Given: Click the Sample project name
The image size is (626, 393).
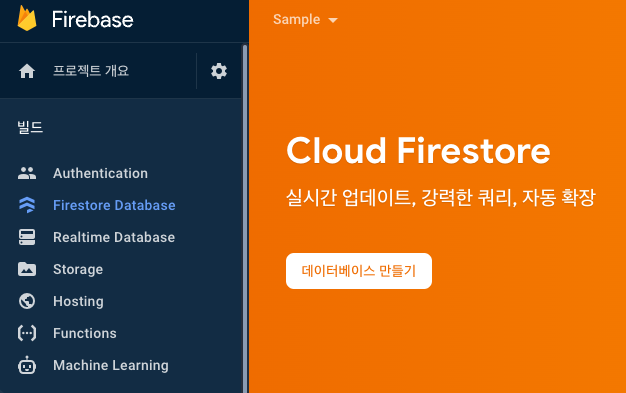Looking at the screenshot, I should click(x=297, y=19).
